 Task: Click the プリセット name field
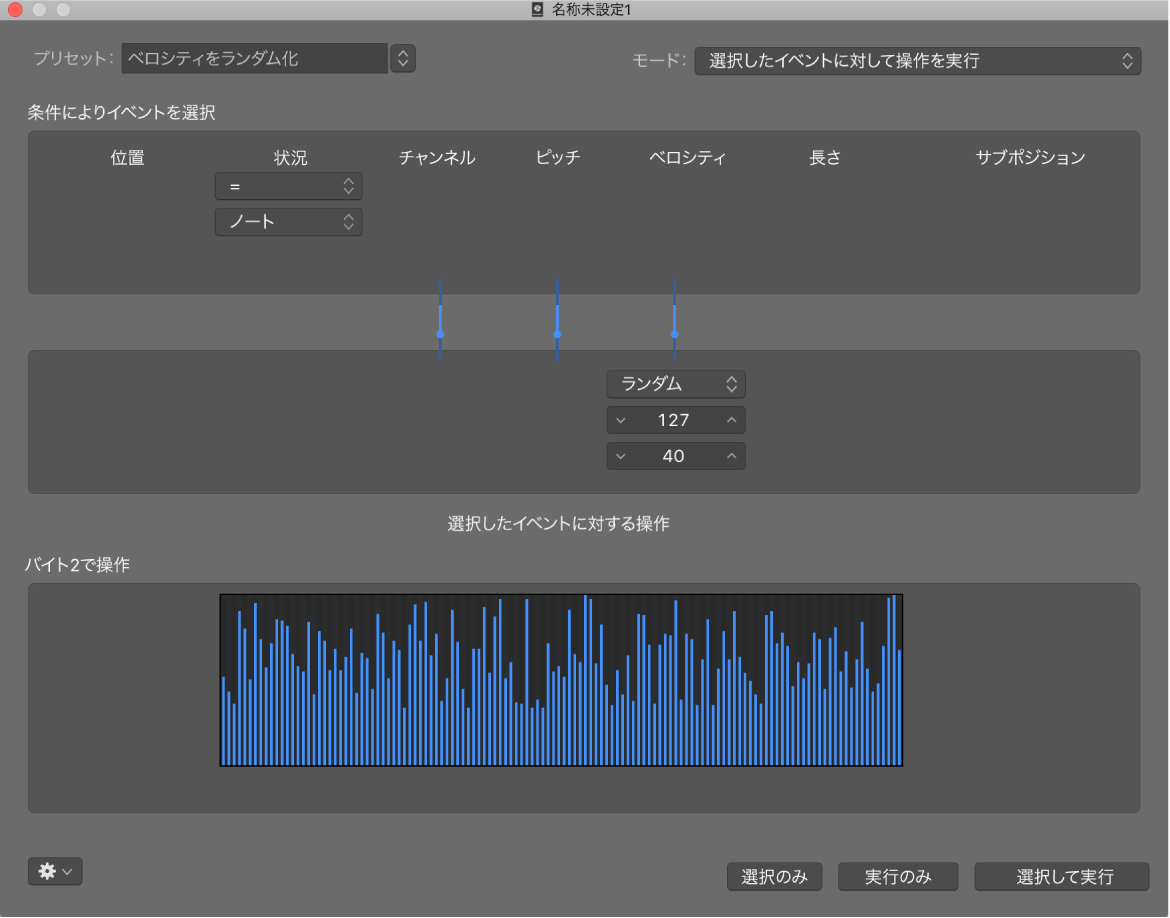(x=254, y=58)
